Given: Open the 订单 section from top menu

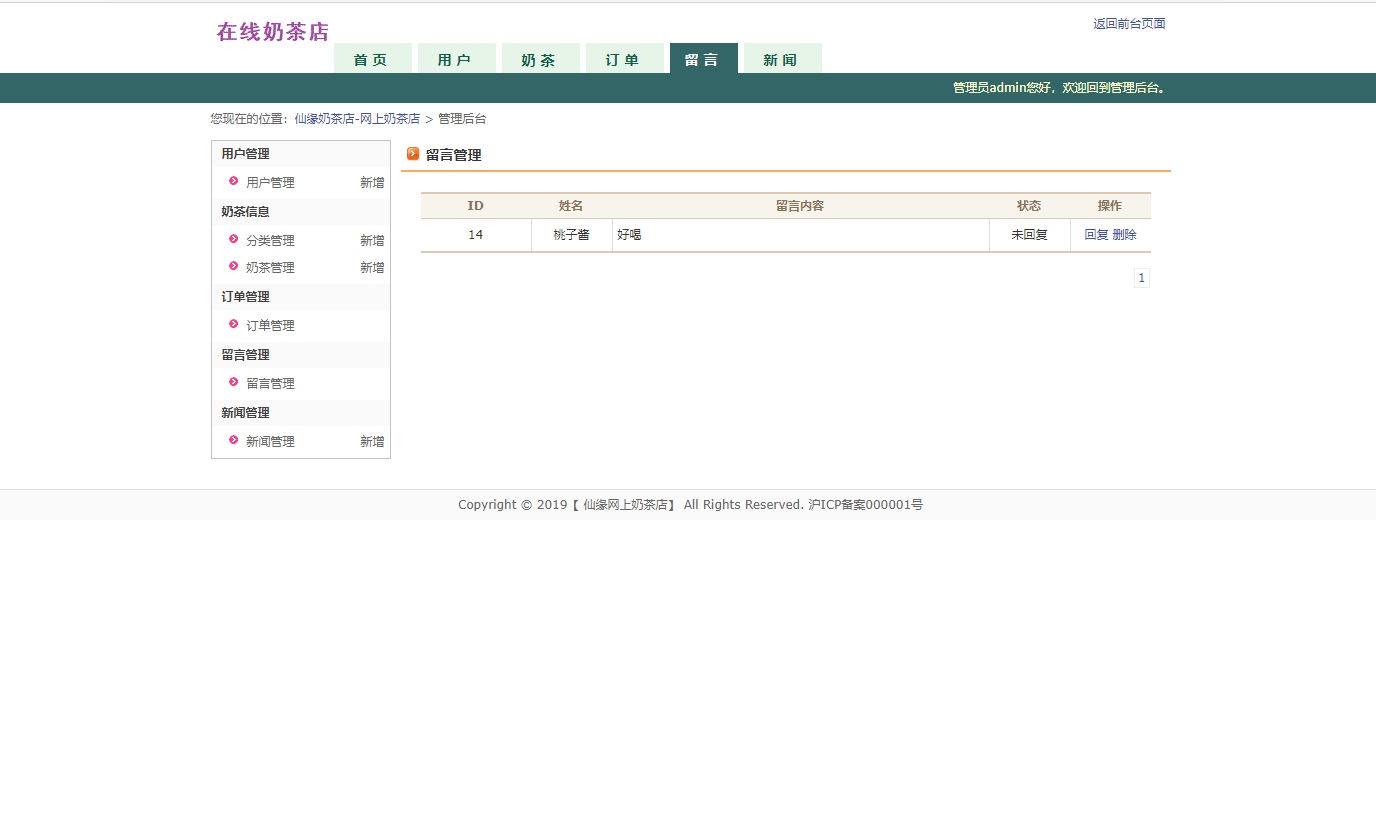Looking at the screenshot, I should pyautogui.click(x=625, y=59).
